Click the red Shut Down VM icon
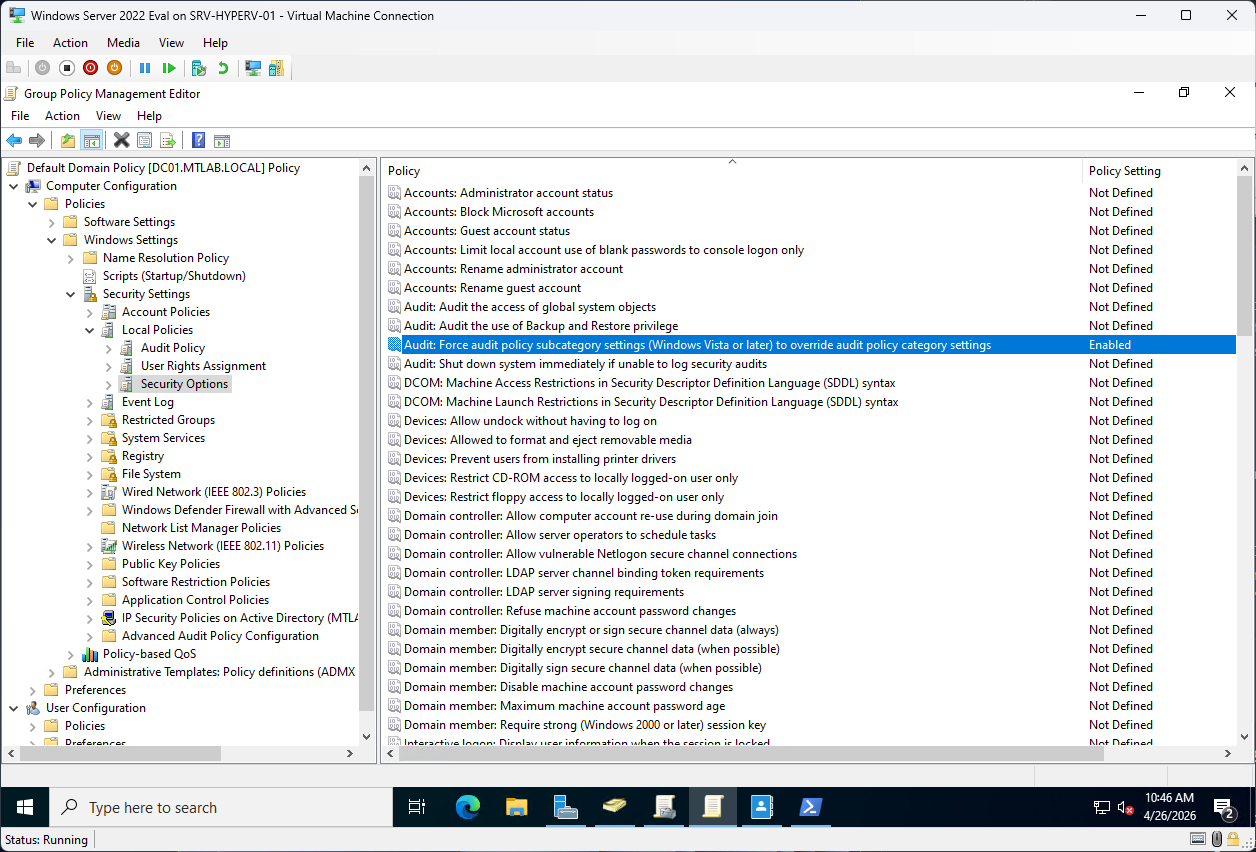This screenshot has width=1256, height=852. (90, 68)
